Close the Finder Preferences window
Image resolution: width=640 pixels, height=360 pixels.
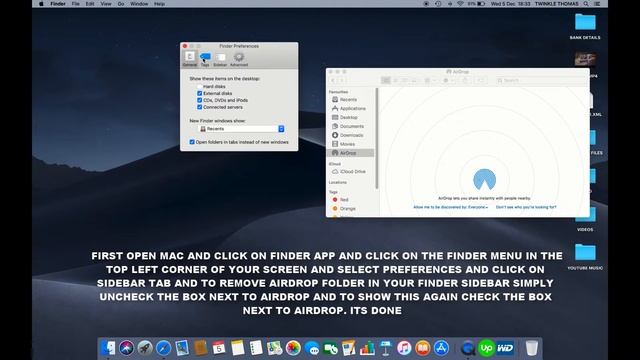[185, 46]
